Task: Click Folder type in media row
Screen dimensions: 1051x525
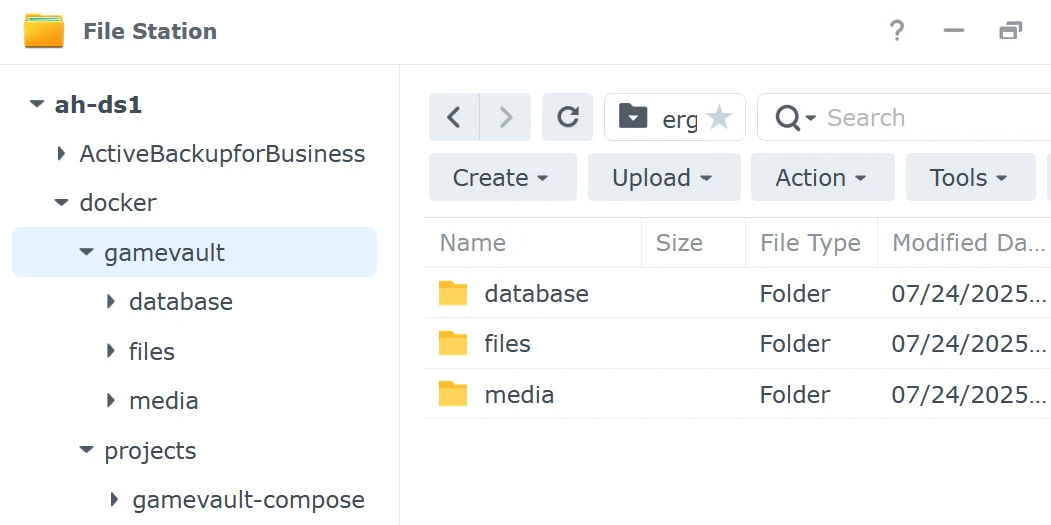Action: click(x=795, y=394)
